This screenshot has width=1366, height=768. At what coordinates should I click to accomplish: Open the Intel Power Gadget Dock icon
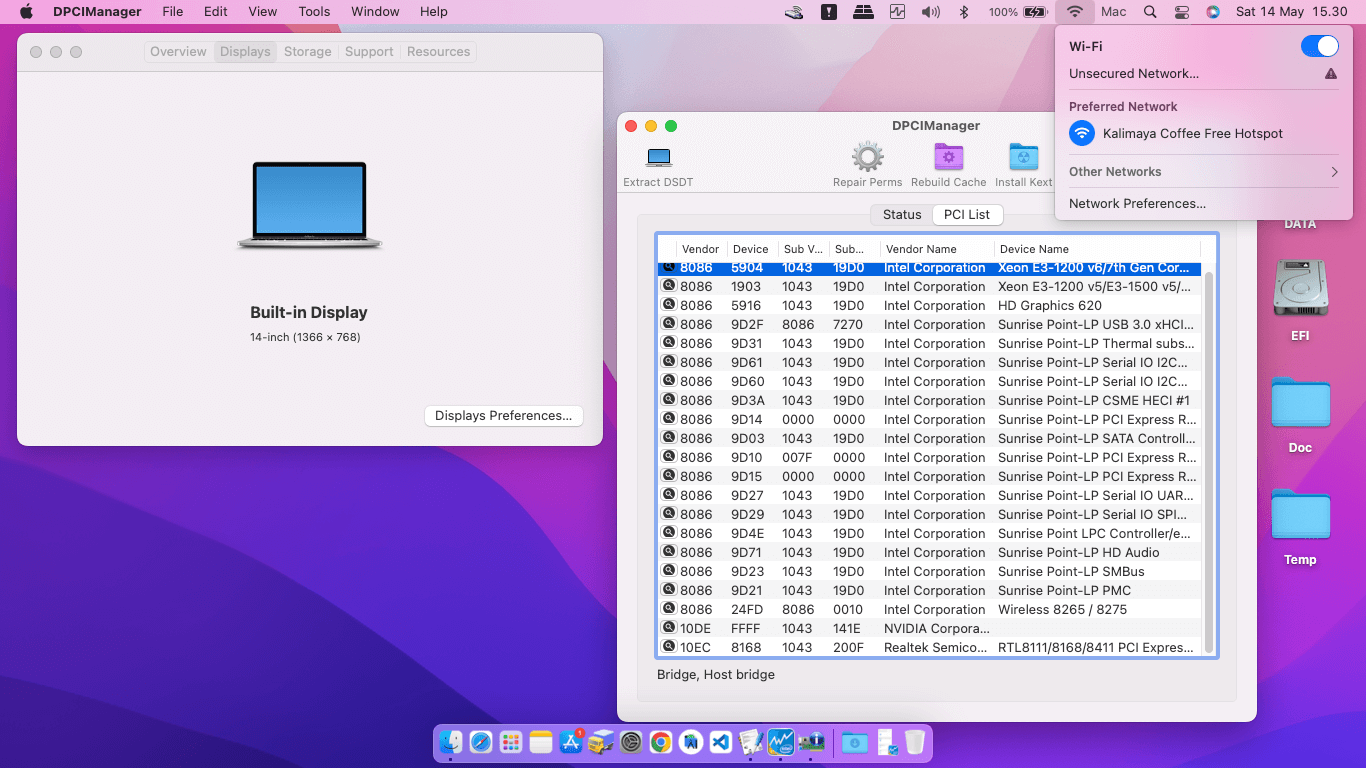tap(780, 742)
